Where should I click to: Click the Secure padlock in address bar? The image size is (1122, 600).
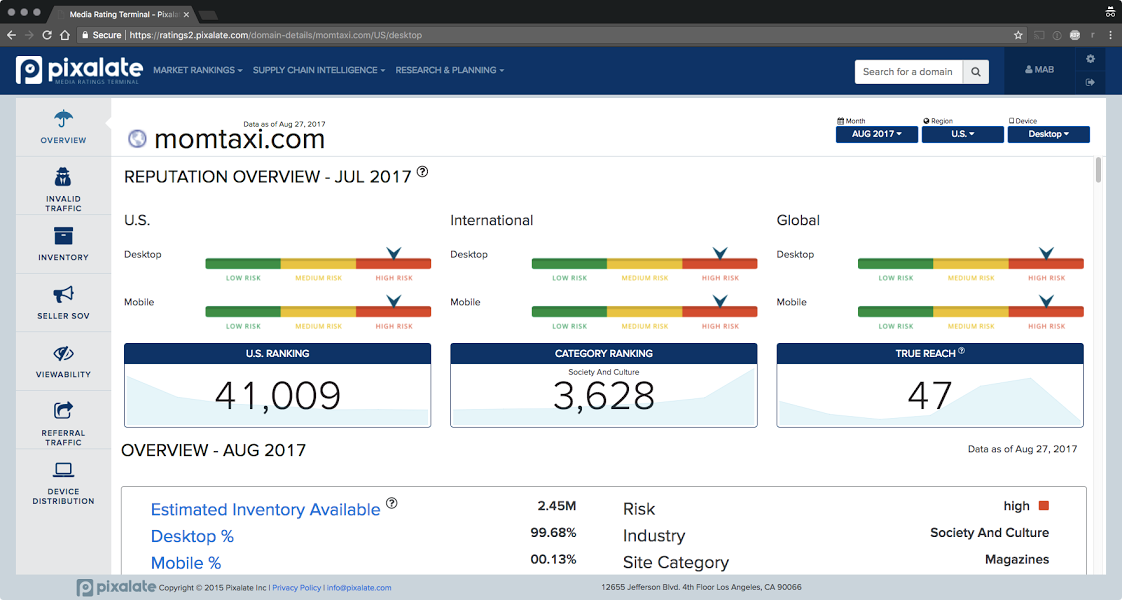(85, 35)
